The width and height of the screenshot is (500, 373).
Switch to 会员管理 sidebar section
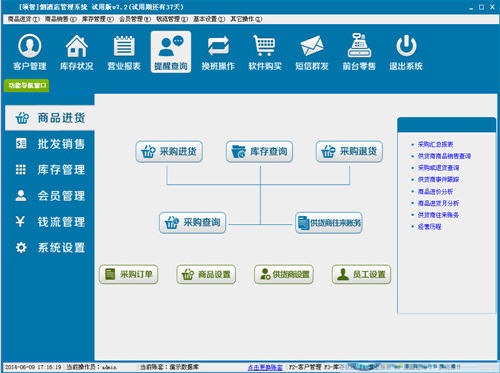pyautogui.click(x=50, y=196)
